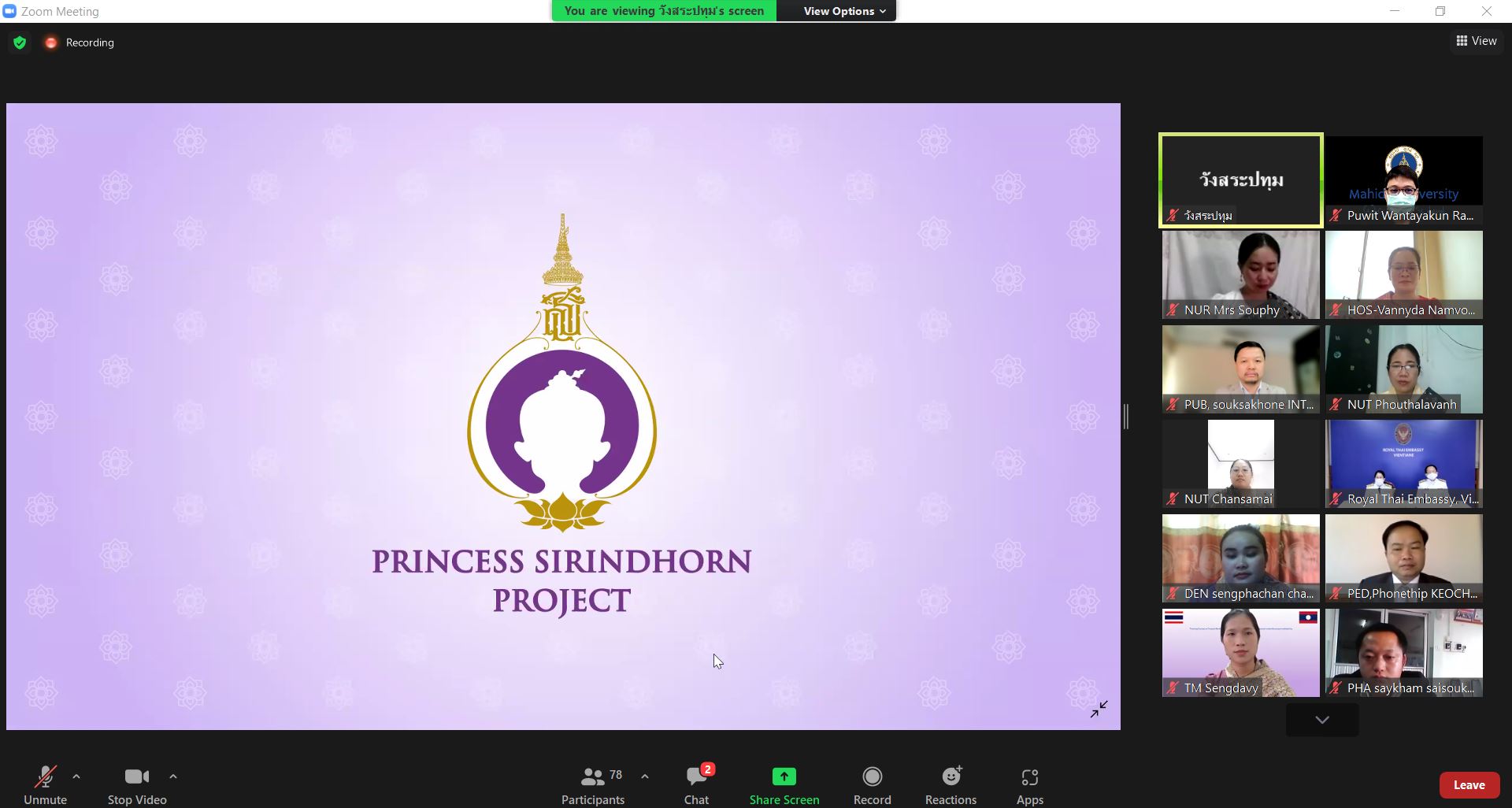Select TM Sengdavy video tile
Image resolution: width=1512 pixels, height=808 pixels.
tap(1240, 653)
